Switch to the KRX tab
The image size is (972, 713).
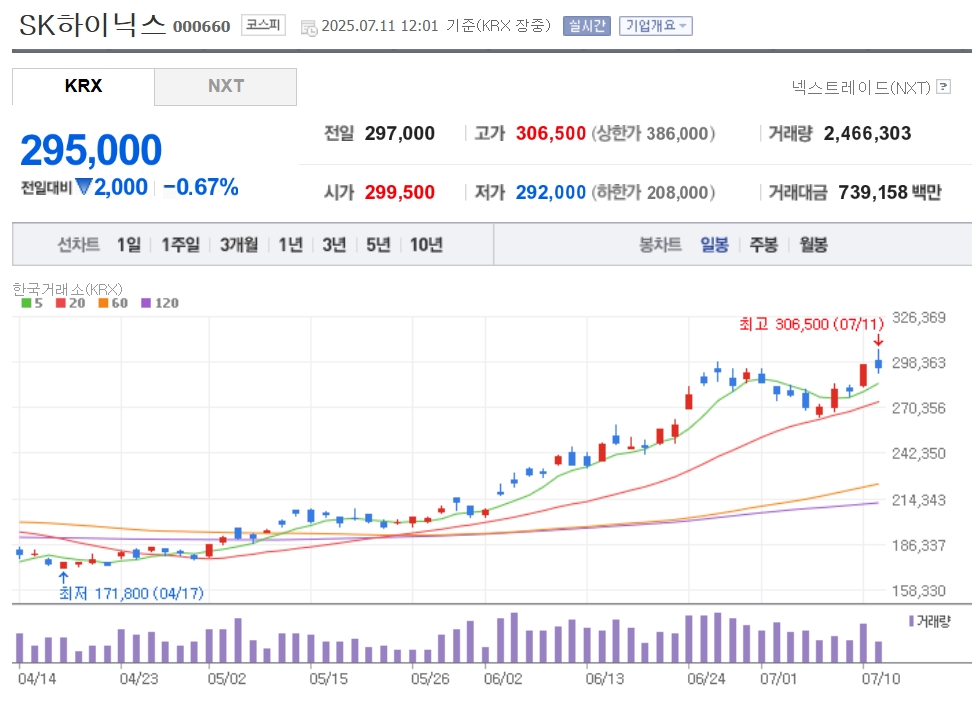(x=83, y=86)
